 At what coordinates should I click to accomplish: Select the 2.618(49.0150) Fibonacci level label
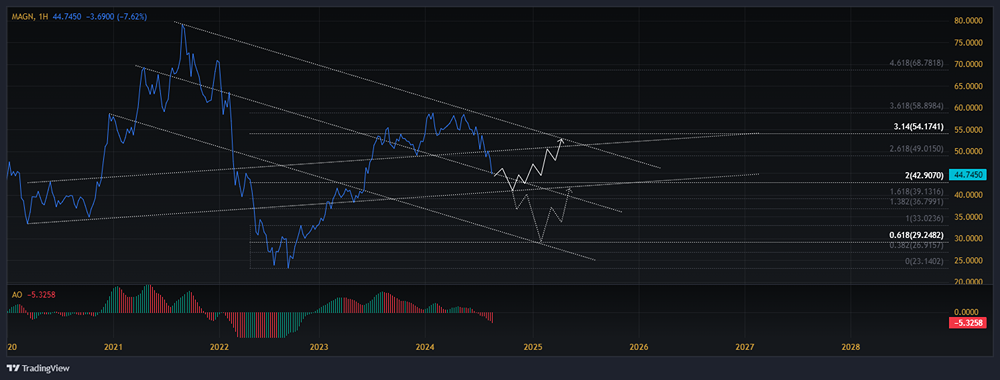(x=916, y=149)
